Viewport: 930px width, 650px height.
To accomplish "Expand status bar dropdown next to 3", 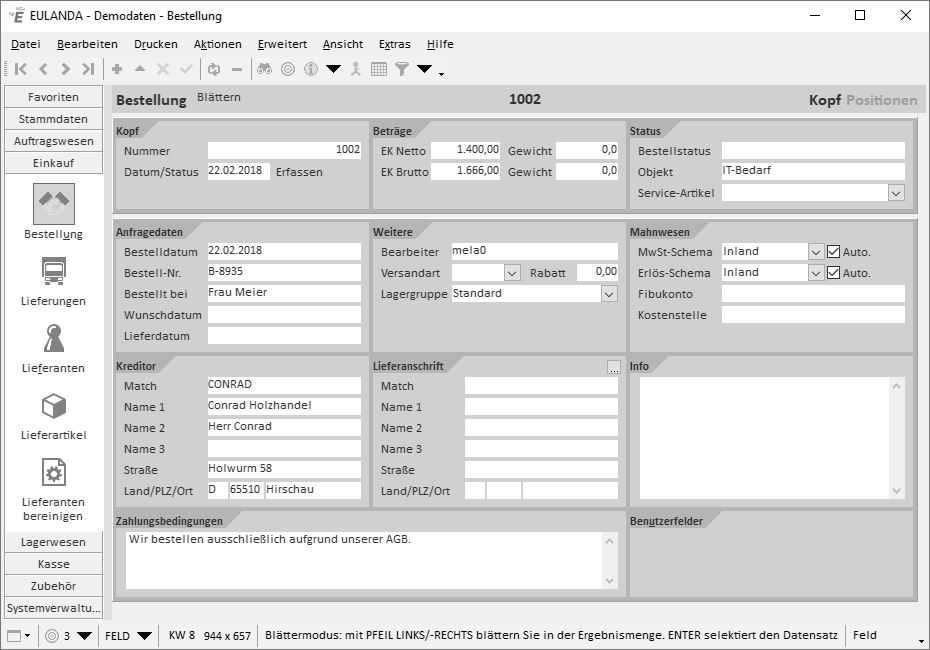I will coord(84,636).
